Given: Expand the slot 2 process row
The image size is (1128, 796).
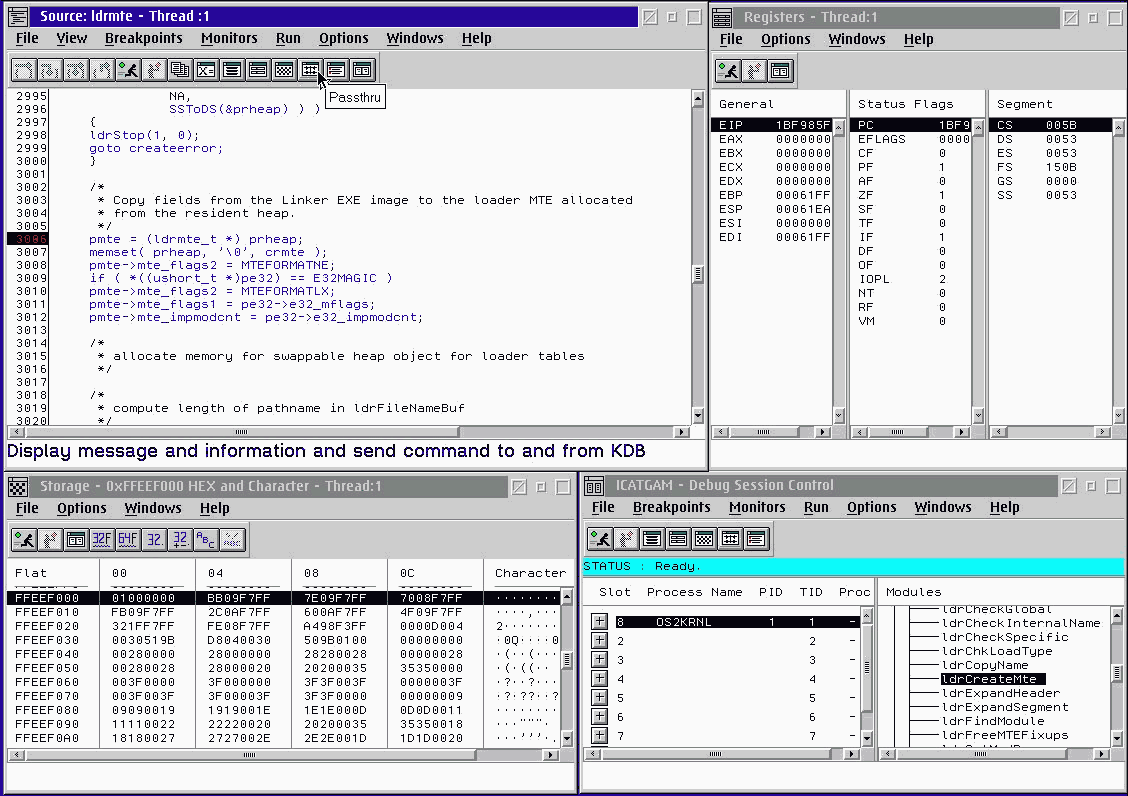Looking at the screenshot, I should click(599, 641).
